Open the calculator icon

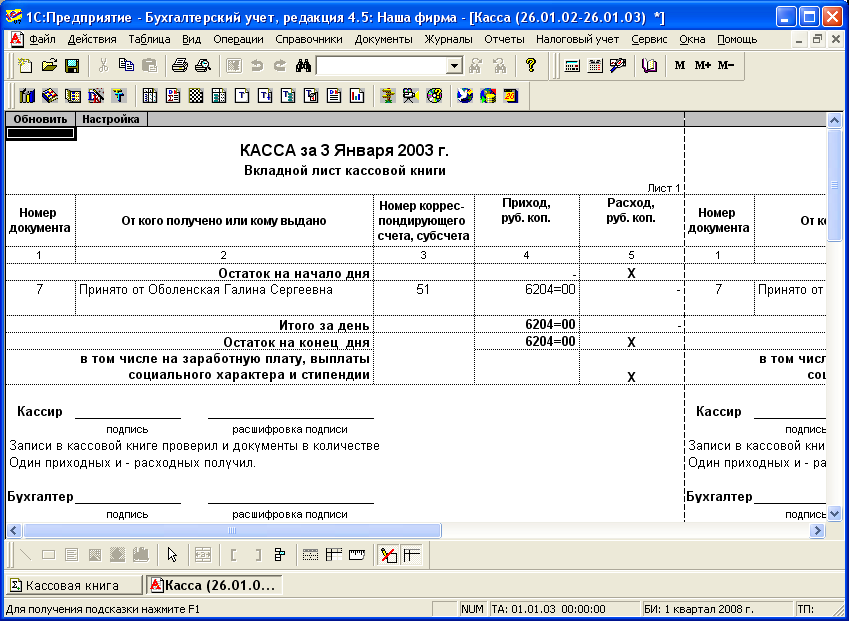click(x=572, y=66)
